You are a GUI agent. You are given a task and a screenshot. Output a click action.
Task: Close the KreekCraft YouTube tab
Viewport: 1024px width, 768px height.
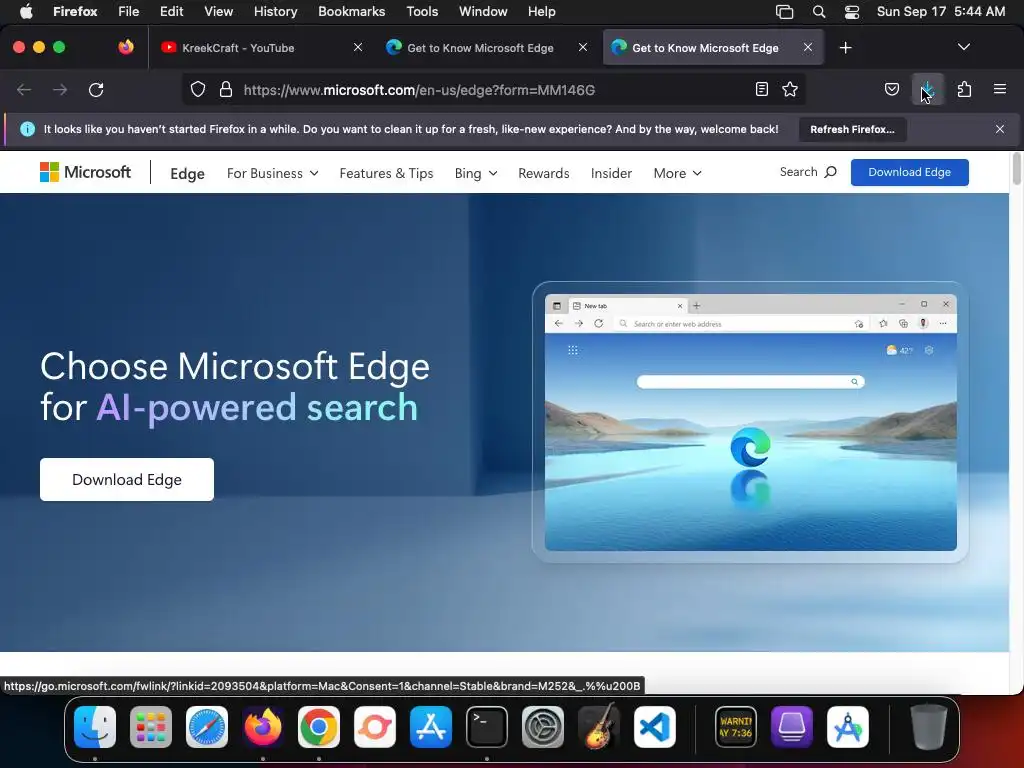point(358,47)
